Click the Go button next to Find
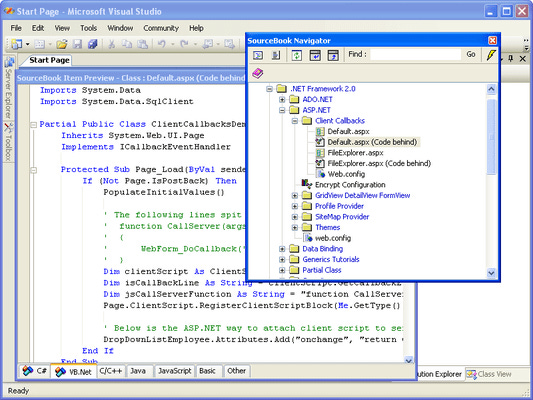The width and height of the screenshot is (533, 400). [x=471, y=54]
